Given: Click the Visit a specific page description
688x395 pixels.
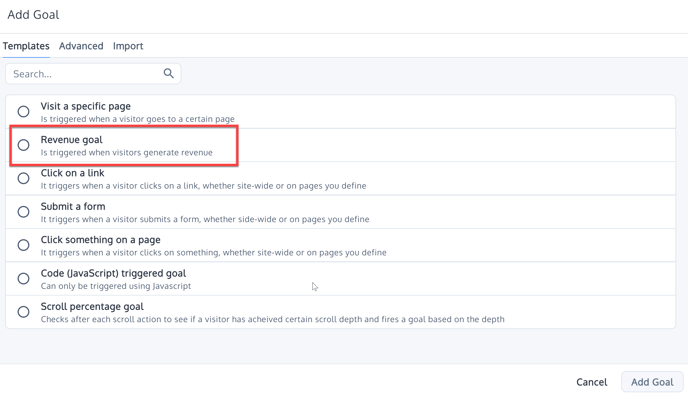Looking at the screenshot, I should coord(137,119).
